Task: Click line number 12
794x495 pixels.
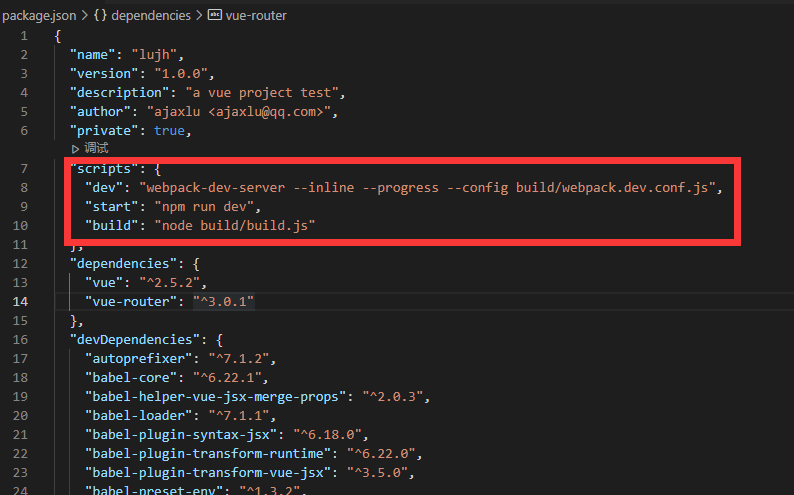Action: (20, 264)
